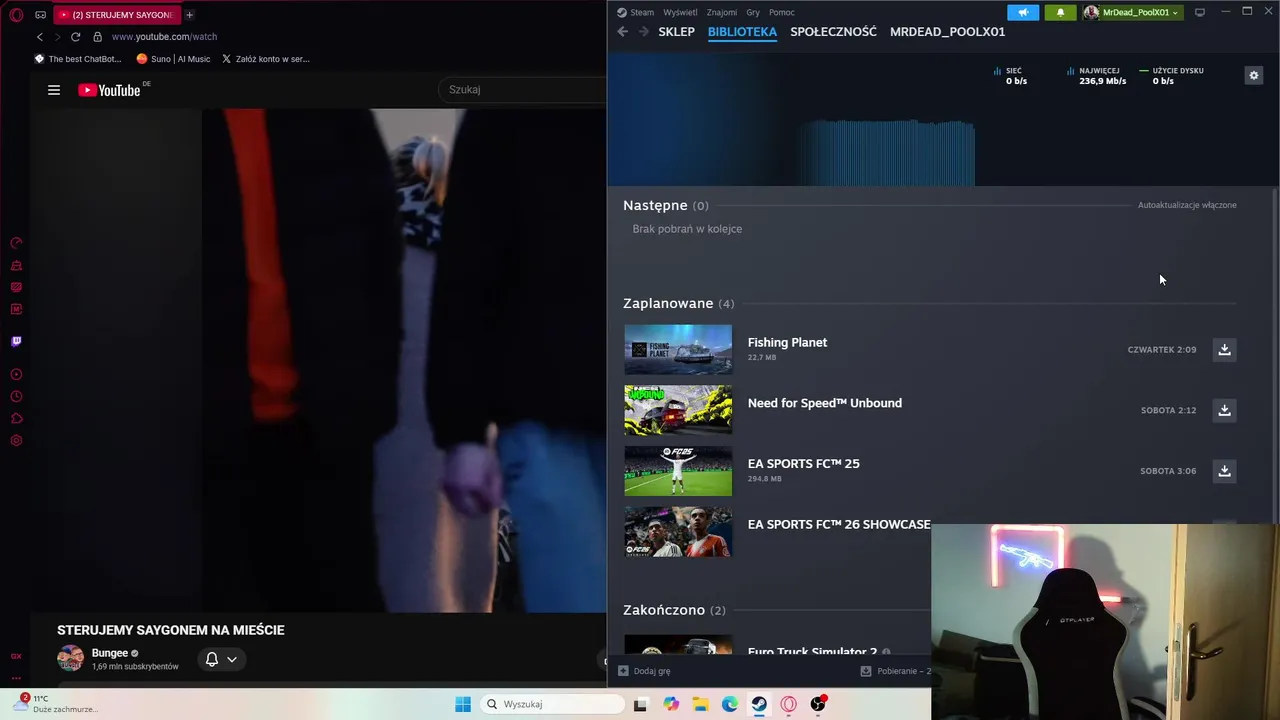Download Fishing Planet update now

pos(1224,350)
